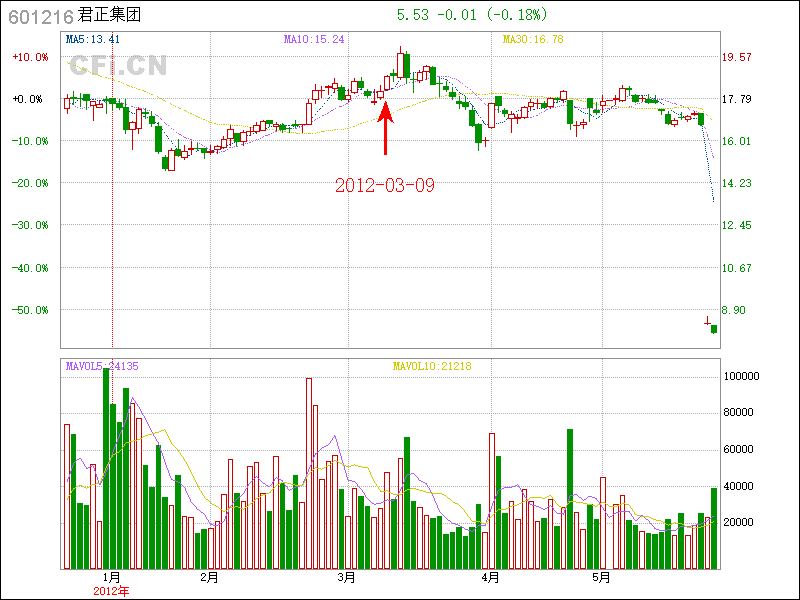Click the +0.0% axis label
The image size is (800, 600).
click(x=28, y=99)
